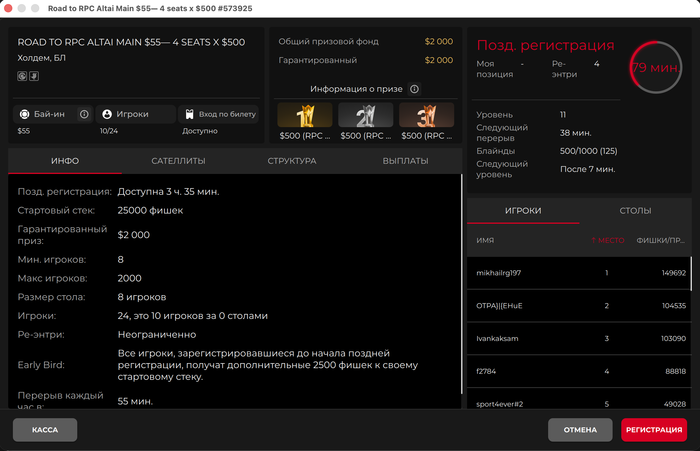Click the Игроки button
This screenshot has width=700, height=451.
[x=136, y=114]
